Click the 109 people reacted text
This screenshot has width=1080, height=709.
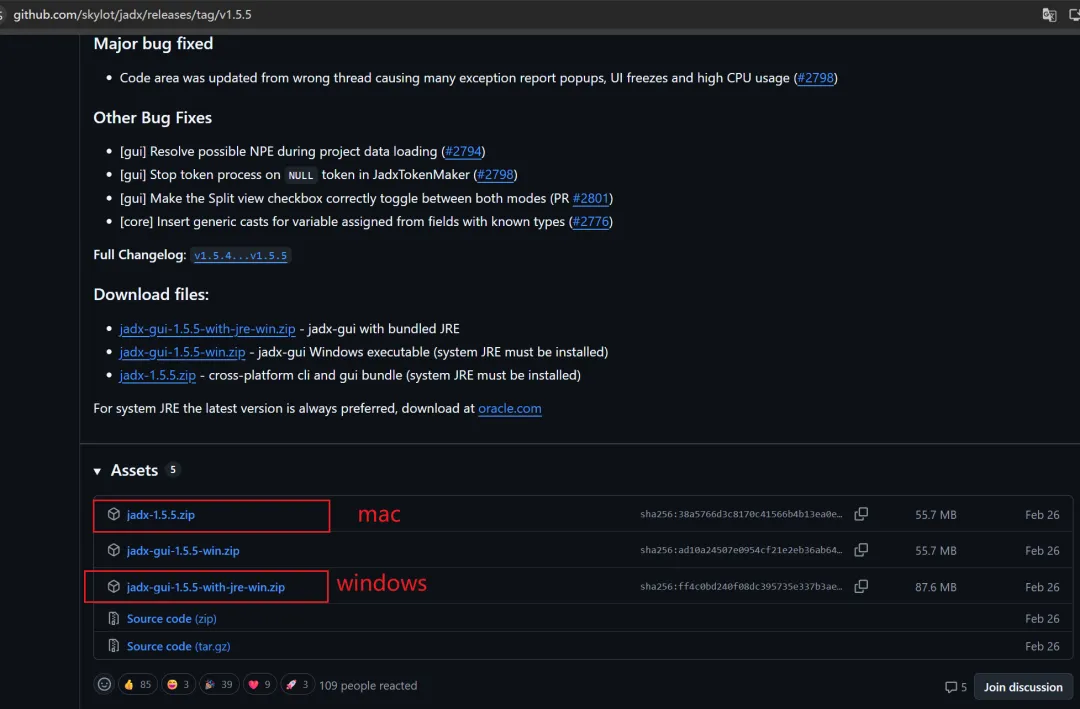[x=368, y=686]
